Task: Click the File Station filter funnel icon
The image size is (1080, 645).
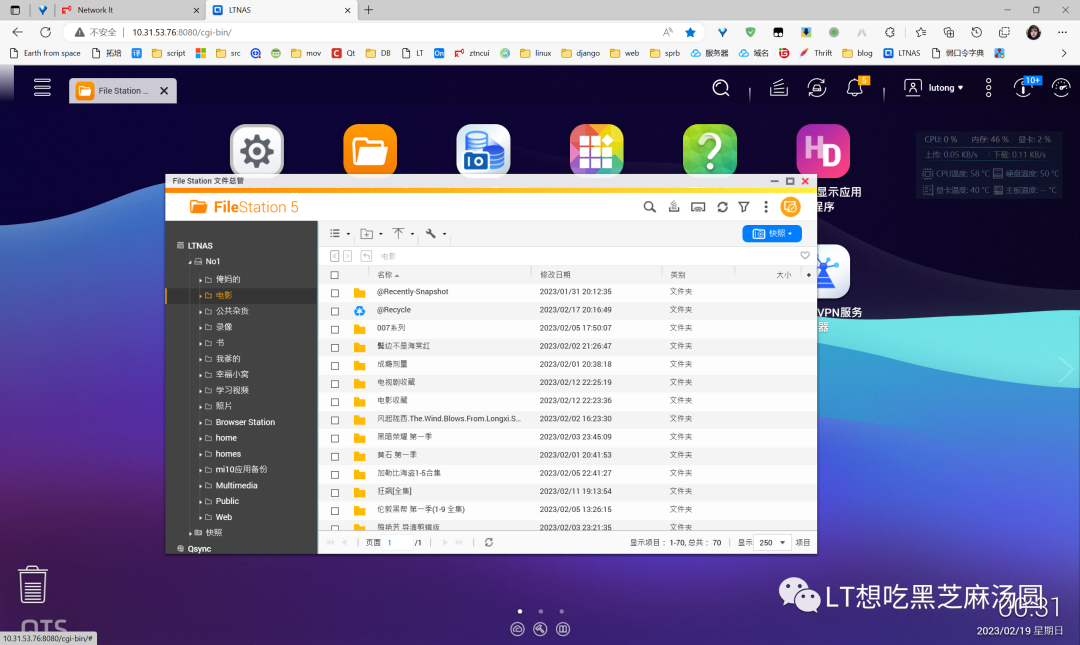Action: click(744, 207)
